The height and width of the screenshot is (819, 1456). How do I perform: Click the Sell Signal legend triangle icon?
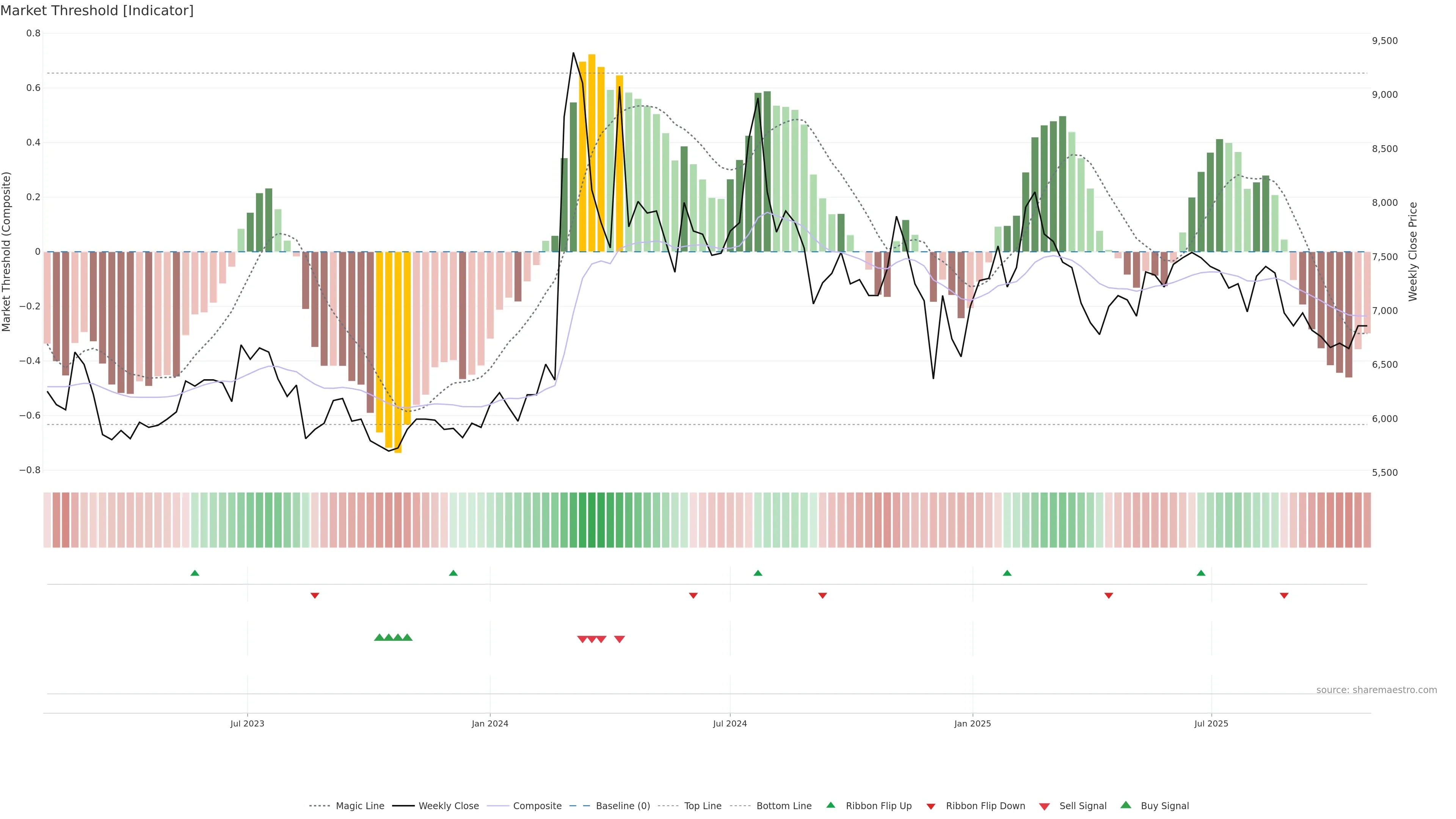[1044, 806]
